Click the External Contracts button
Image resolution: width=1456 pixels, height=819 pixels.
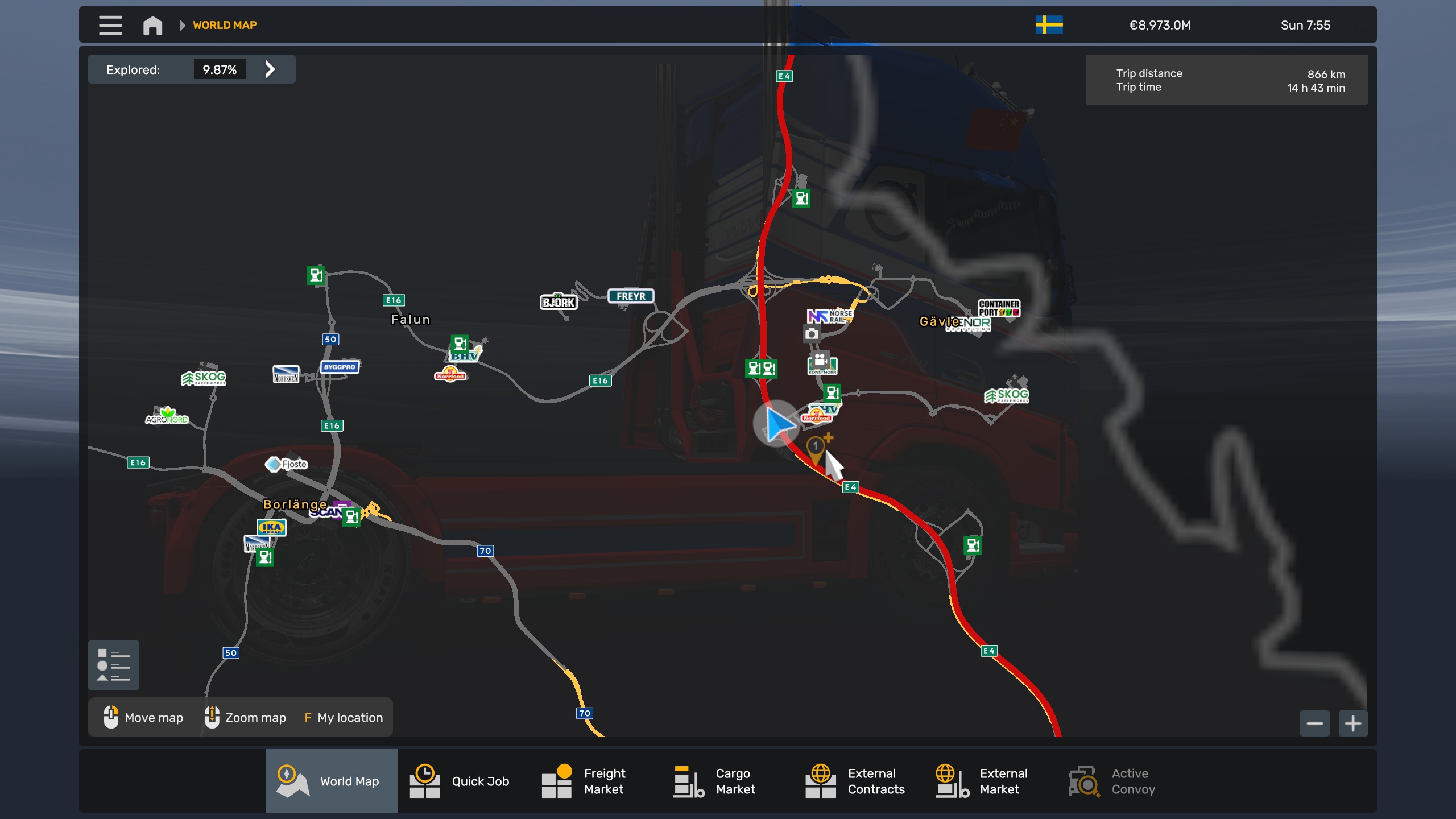pos(855,781)
